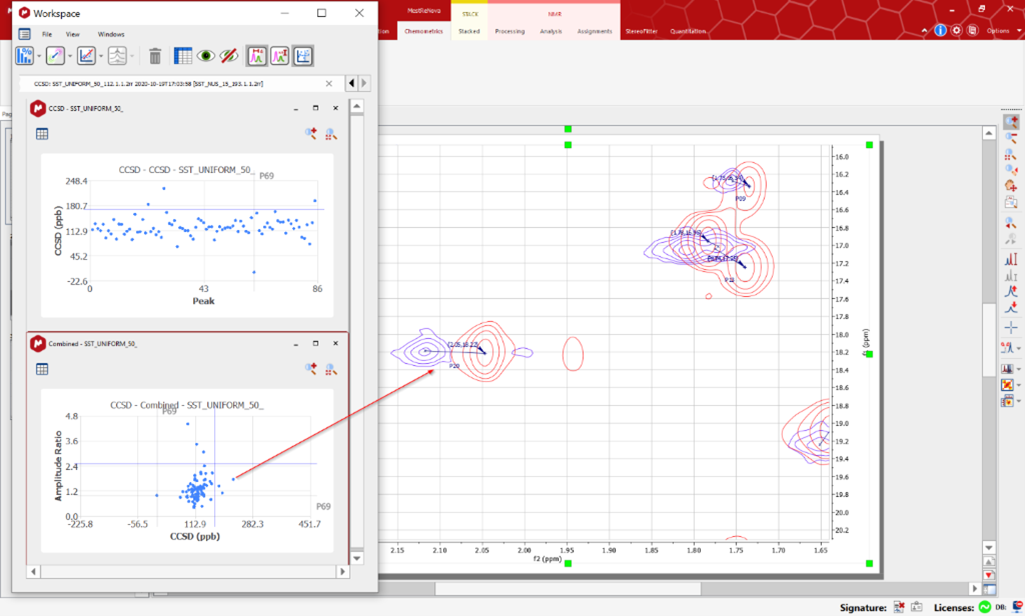Toggle the first peak display mode button
The height and width of the screenshot is (616, 1025).
click(256, 57)
